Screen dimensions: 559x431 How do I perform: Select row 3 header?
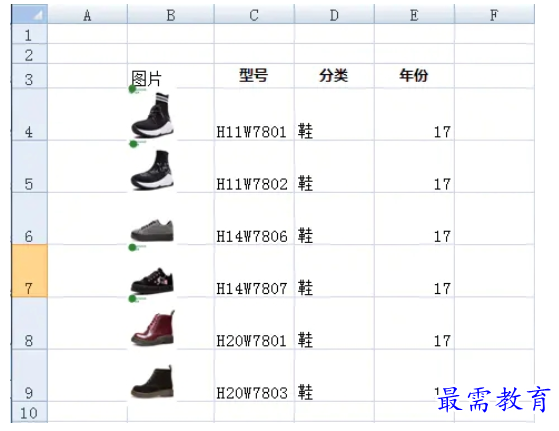click(30, 76)
